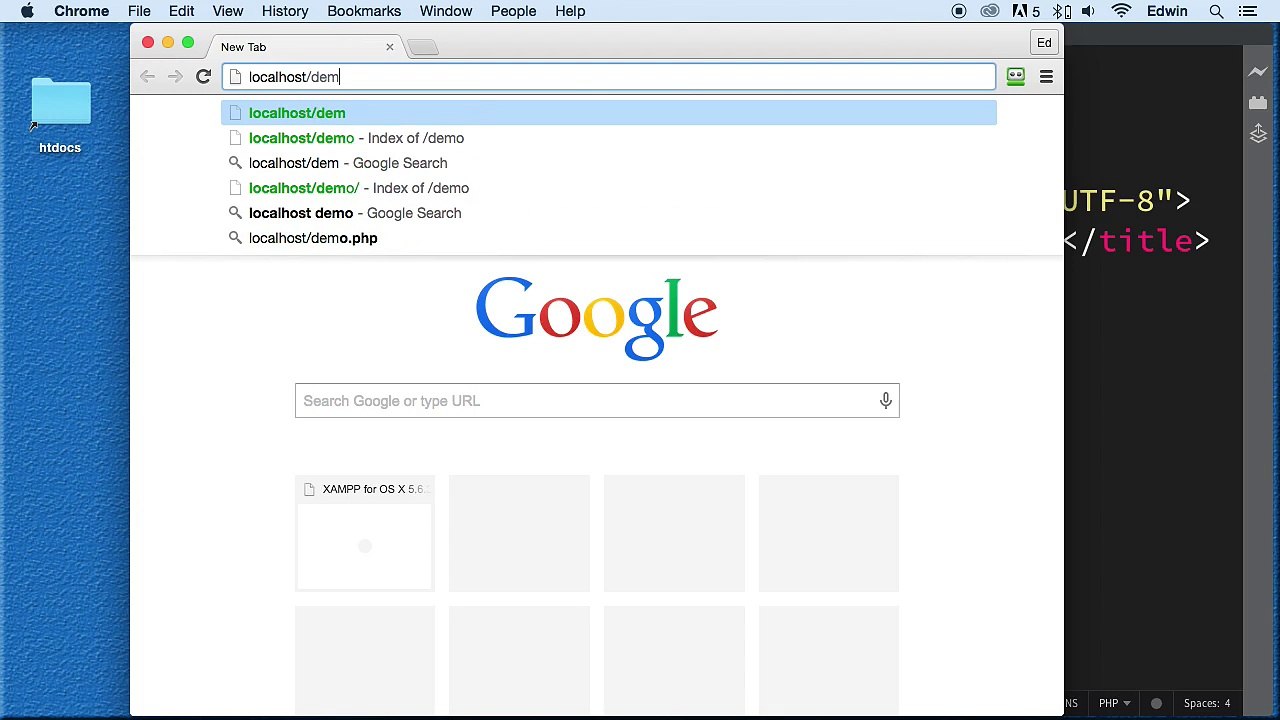
Task: Open the Creative Cloud menu bar icon
Action: [990, 11]
